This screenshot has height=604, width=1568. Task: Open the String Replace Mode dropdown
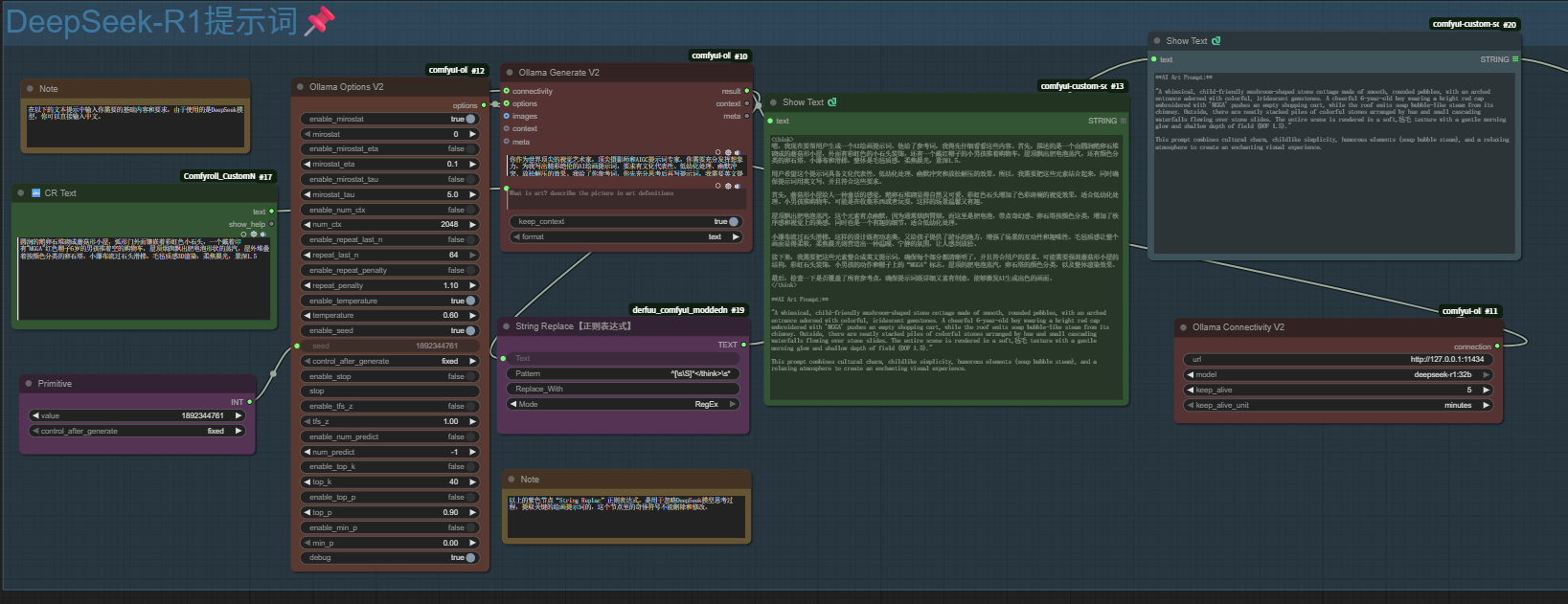pos(623,405)
